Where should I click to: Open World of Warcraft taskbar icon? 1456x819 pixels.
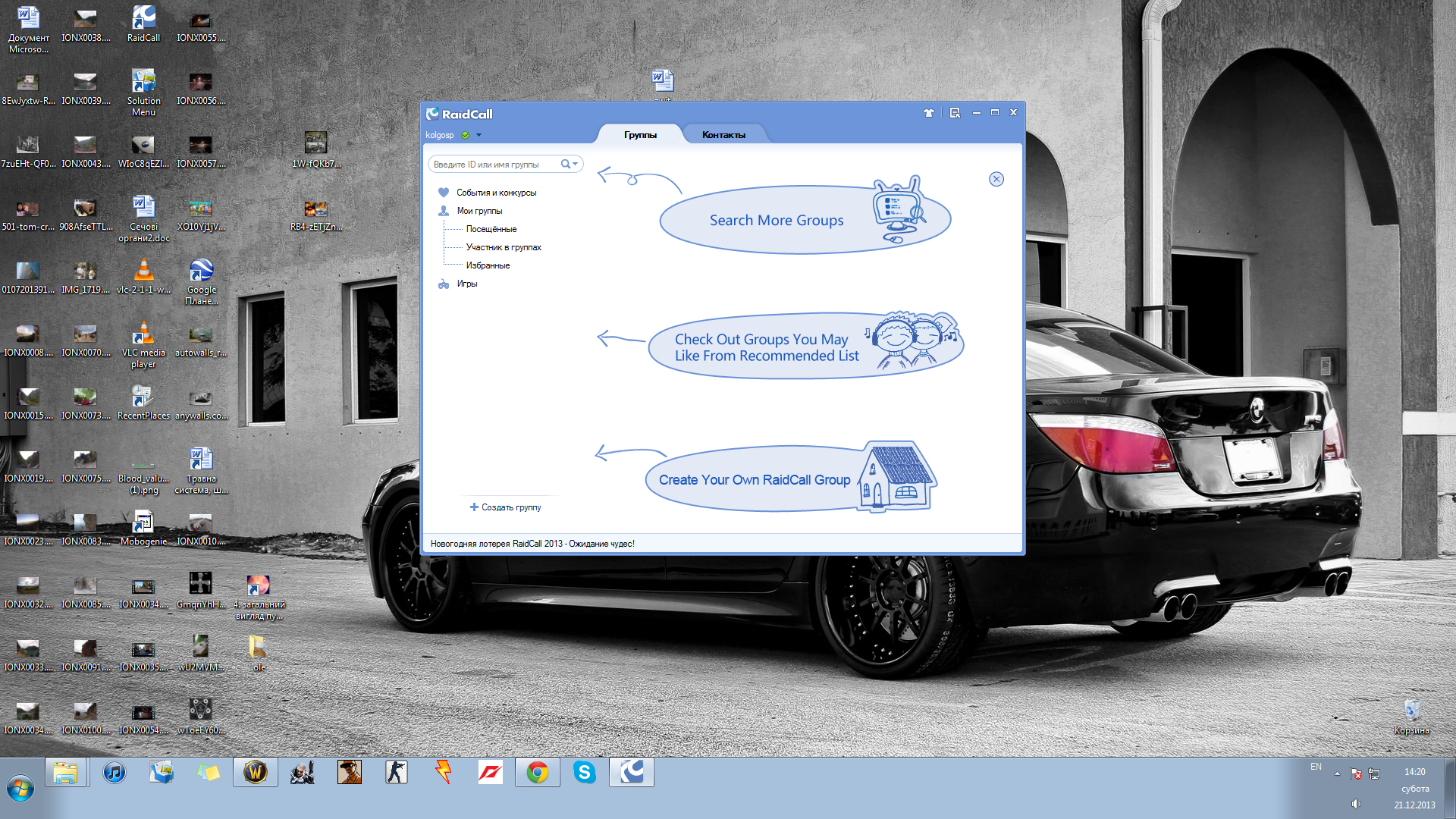pyautogui.click(x=256, y=773)
